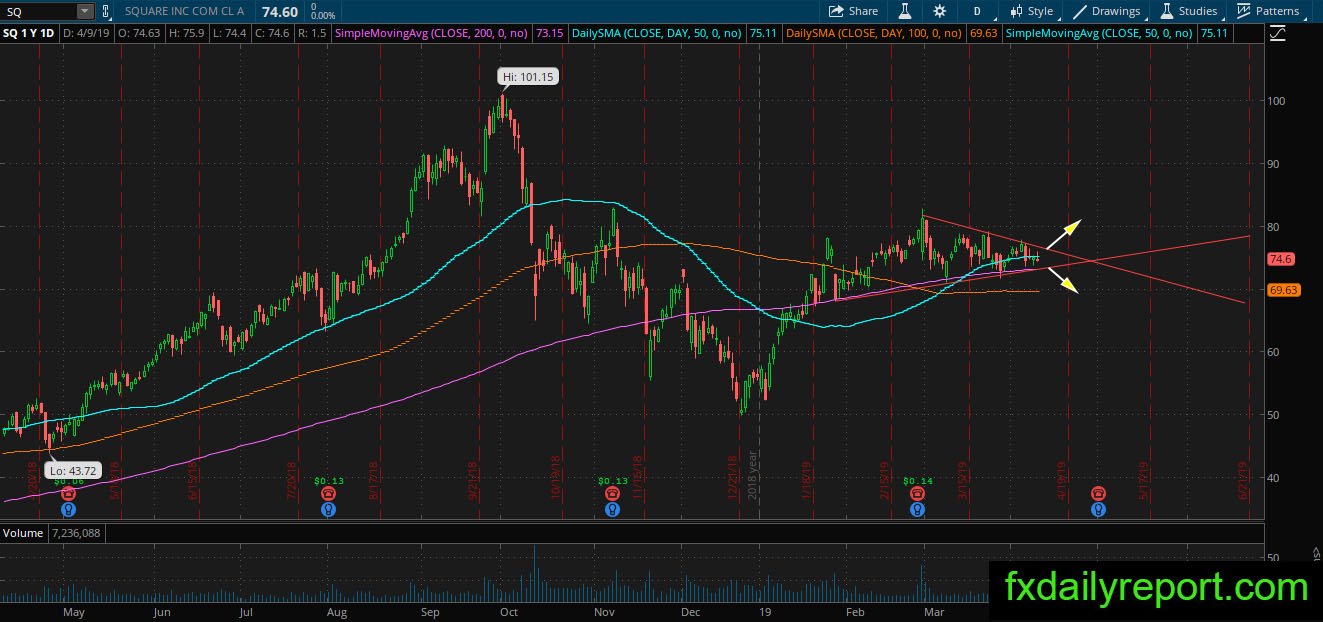Click the 9/21/18 expiration marker
The width and height of the screenshot is (1323, 622).
pyautogui.click(x=472, y=479)
